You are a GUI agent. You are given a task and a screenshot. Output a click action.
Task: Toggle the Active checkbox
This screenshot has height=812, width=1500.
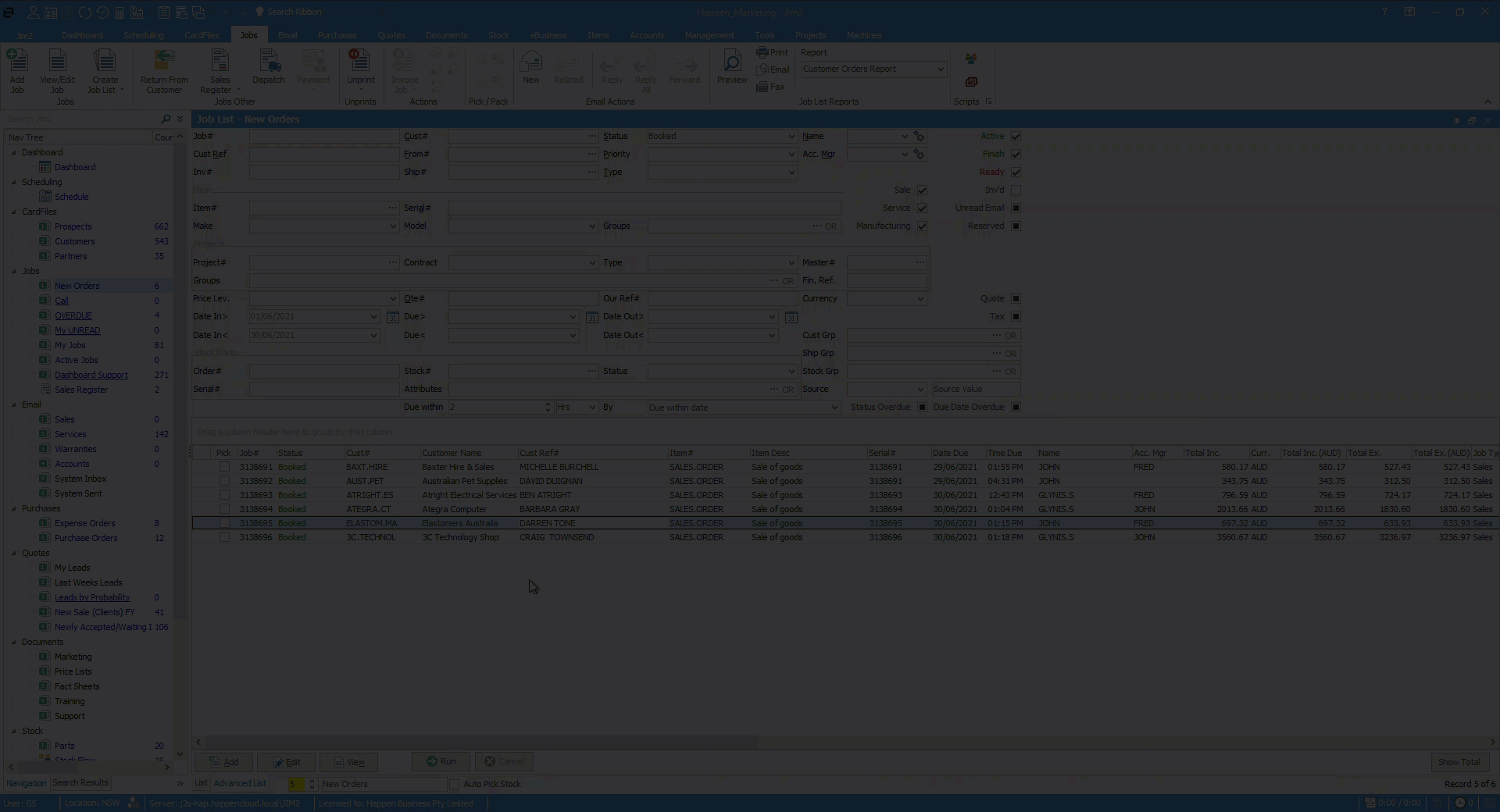point(1016,137)
